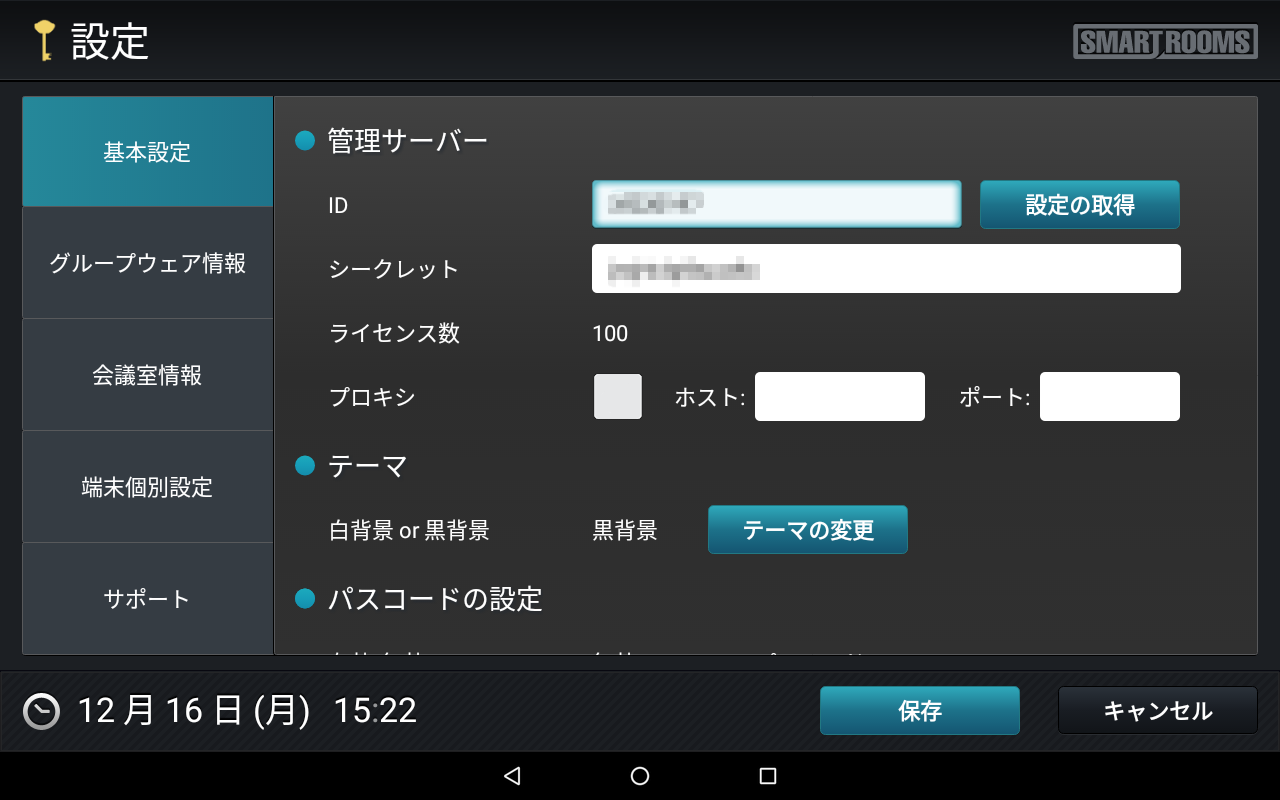Click the SMART ROOMS logo
The height and width of the screenshot is (800, 1280).
point(1165,42)
